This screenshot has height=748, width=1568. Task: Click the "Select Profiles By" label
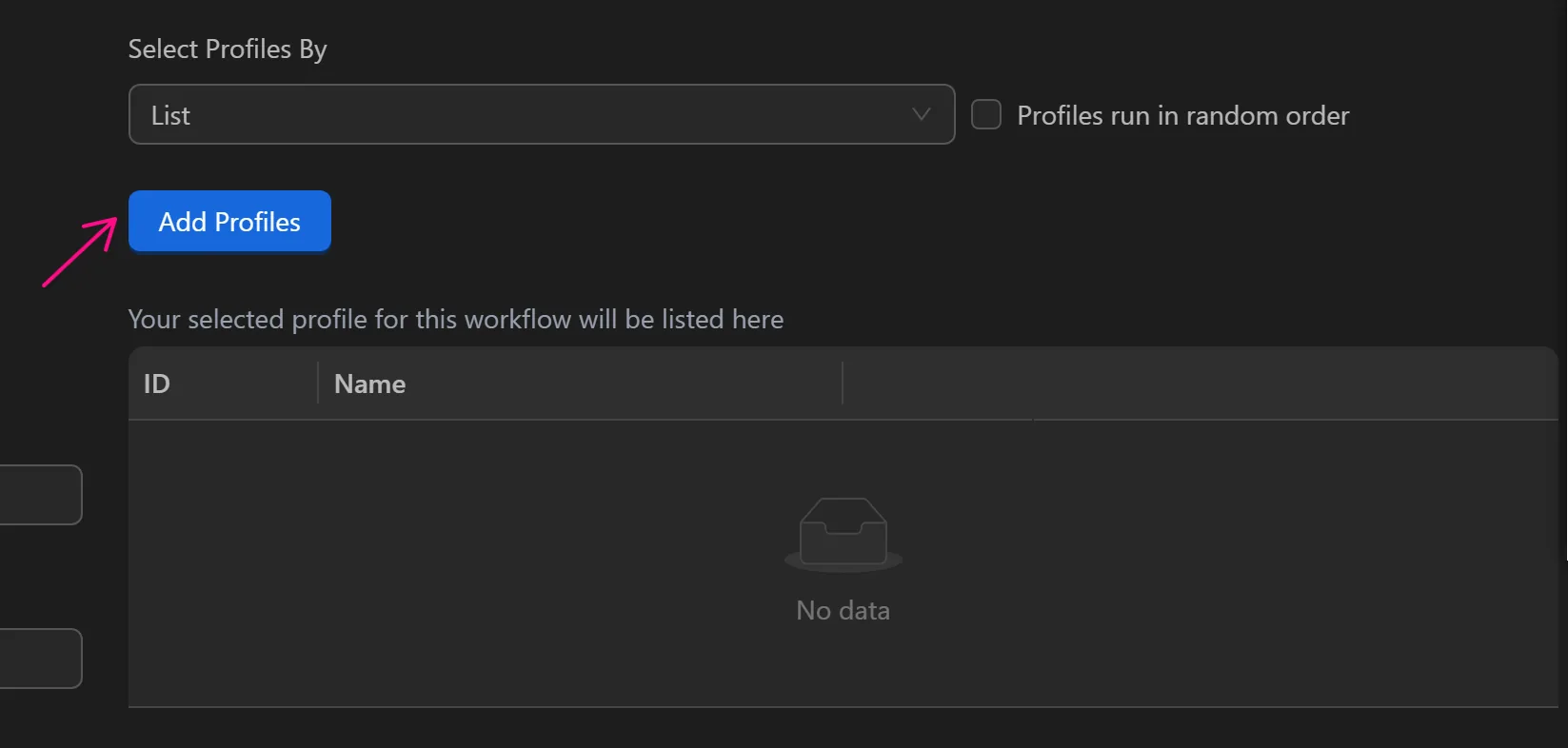(x=228, y=49)
